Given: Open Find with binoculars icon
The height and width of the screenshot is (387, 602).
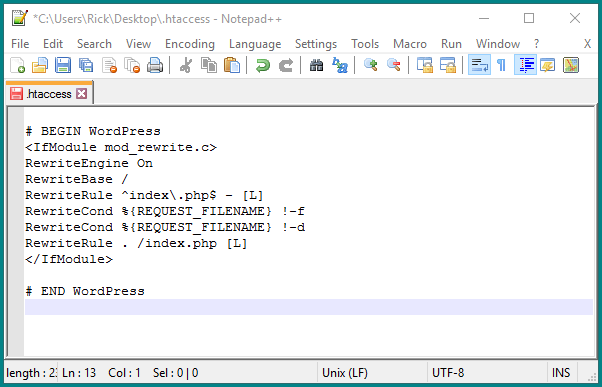Looking at the screenshot, I should (316, 65).
